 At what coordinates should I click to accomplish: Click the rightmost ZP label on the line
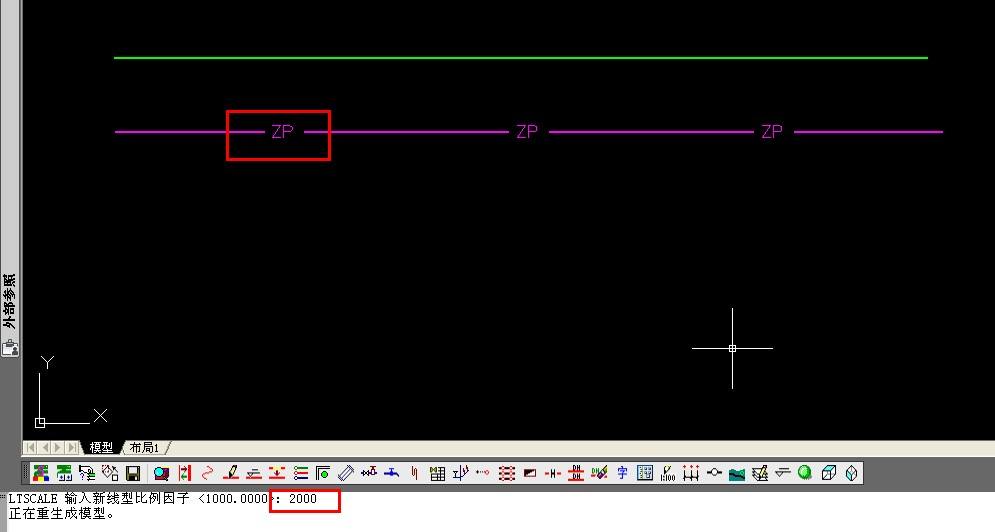coord(772,131)
